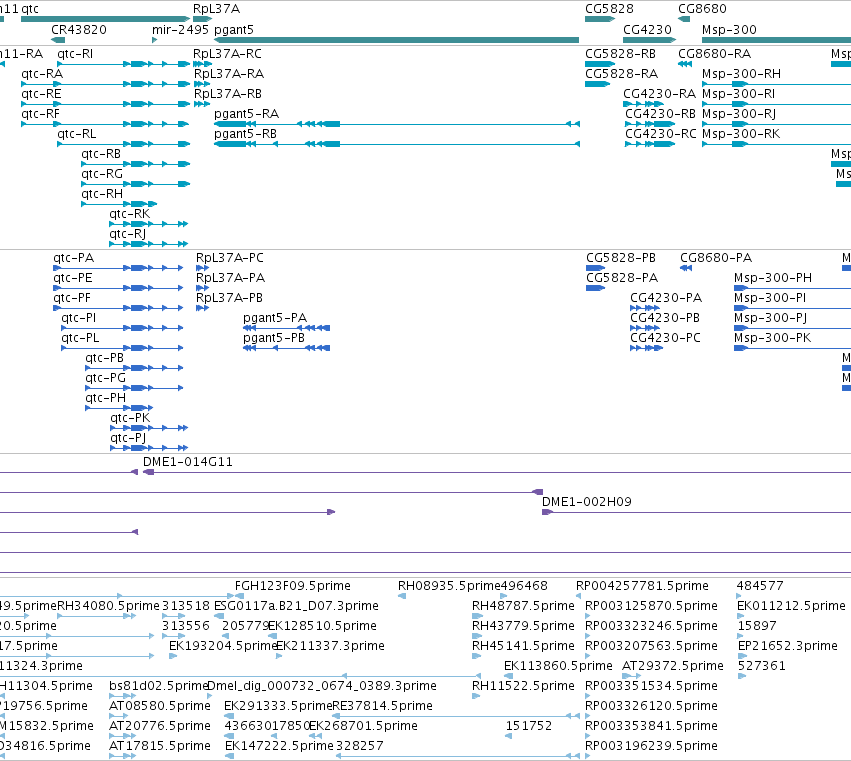
Task: Click the CG4230 gene bar
Action: tap(650, 40)
